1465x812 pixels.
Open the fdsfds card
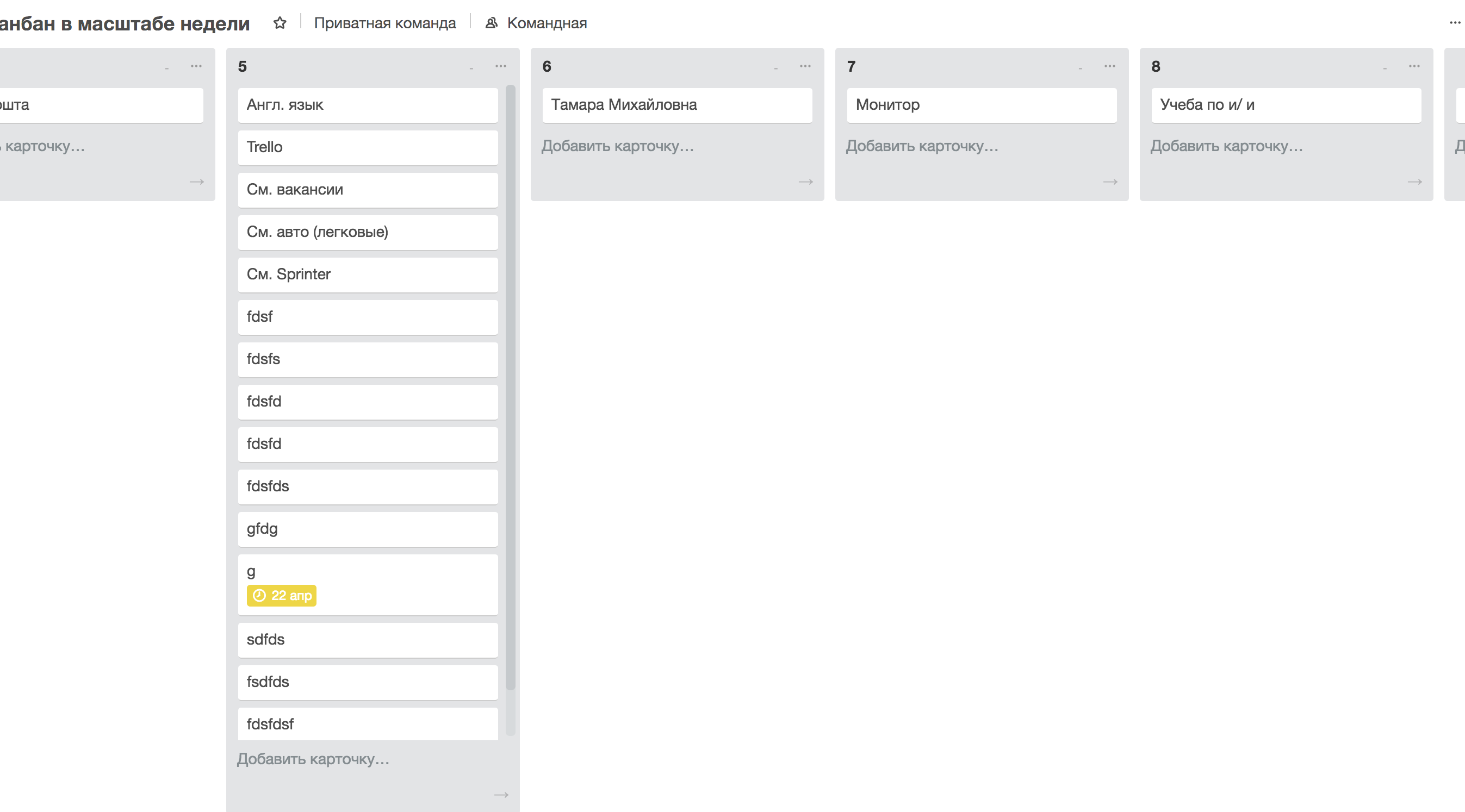(x=368, y=487)
